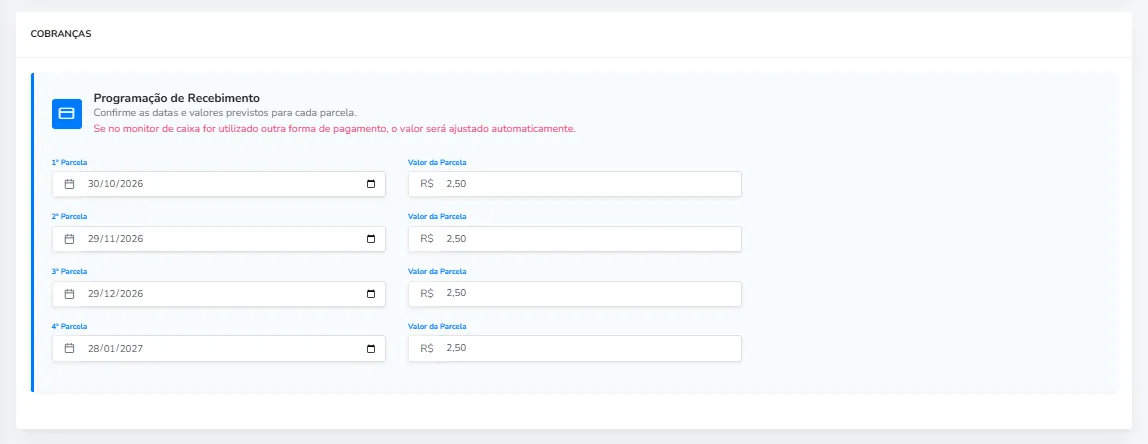1148x444 pixels.
Task: Click calendar icon left of 28/01/2027
Action: (x=70, y=349)
